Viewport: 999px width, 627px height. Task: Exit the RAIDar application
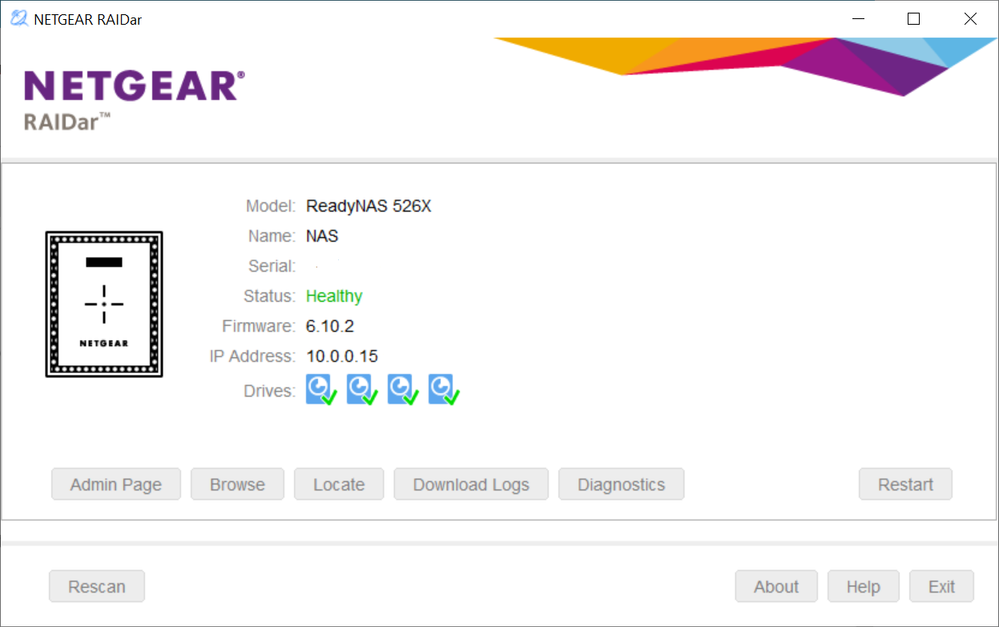click(x=941, y=587)
